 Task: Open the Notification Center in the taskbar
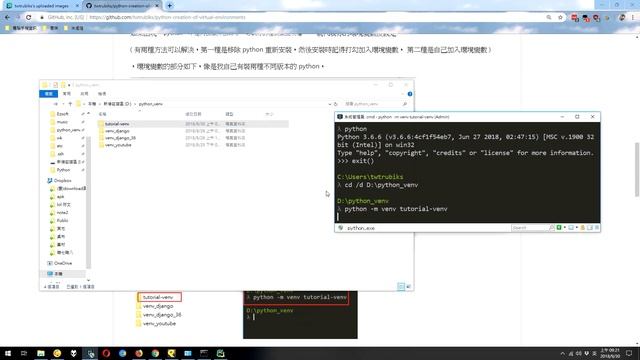[629, 353]
